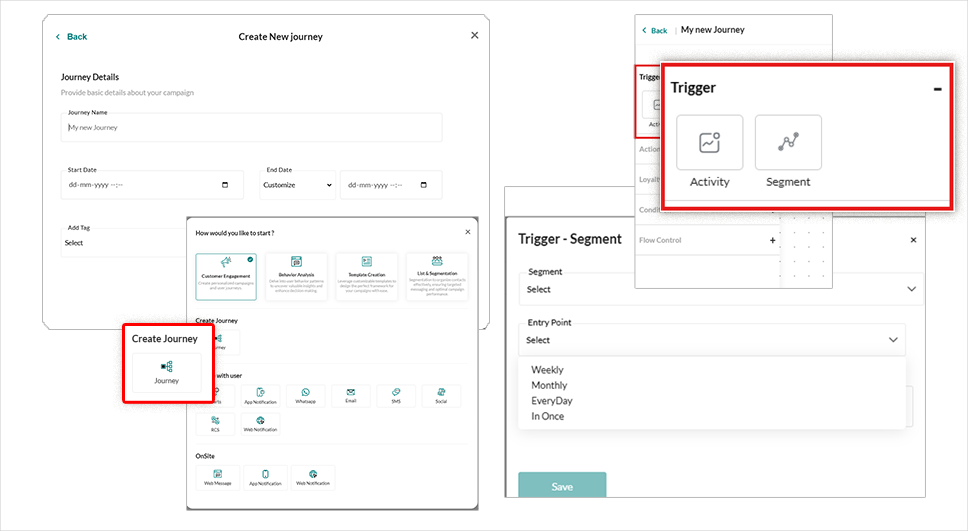Click the Start Date field

pos(152,185)
